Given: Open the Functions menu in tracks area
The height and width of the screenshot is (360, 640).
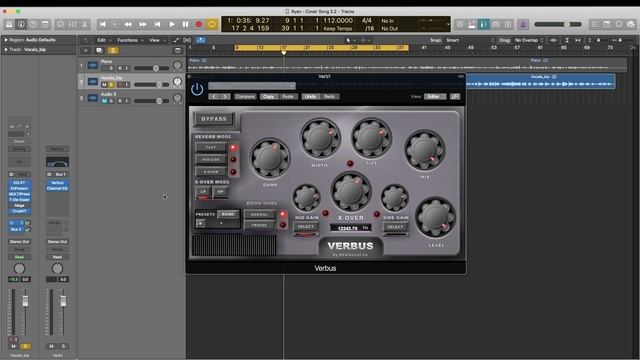Looking at the screenshot, I should coord(130,40).
